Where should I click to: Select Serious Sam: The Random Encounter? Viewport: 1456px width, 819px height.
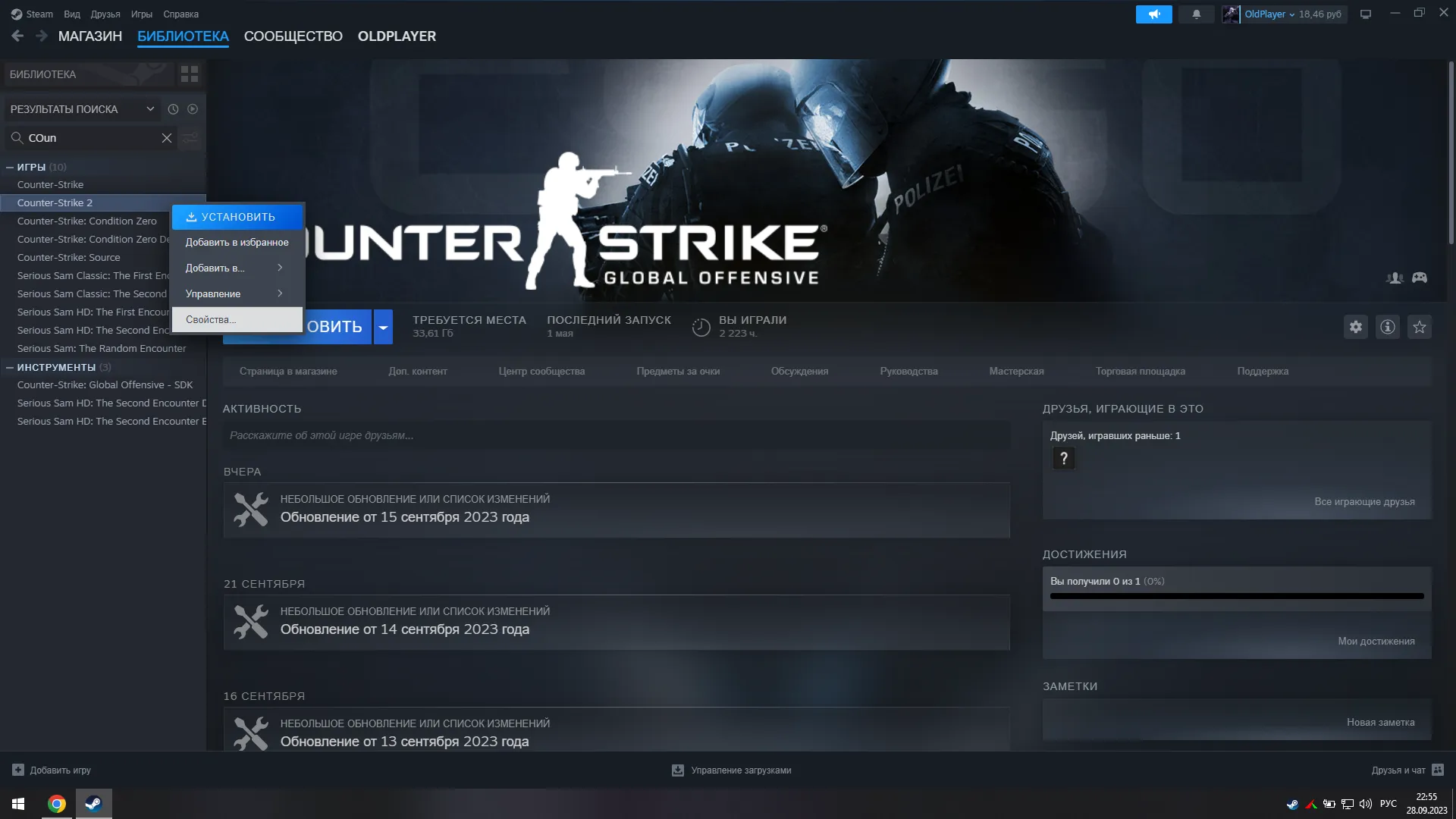coord(103,349)
